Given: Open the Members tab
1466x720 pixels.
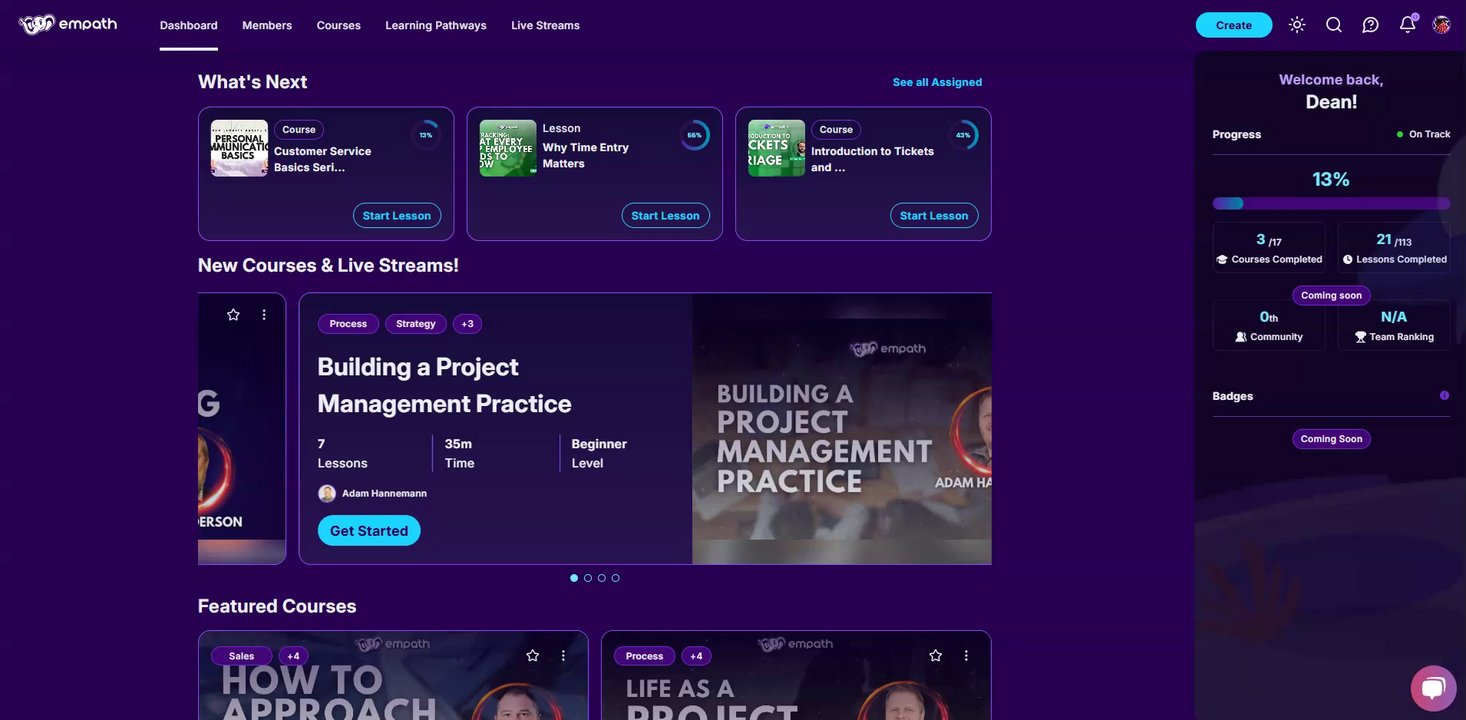Looking at the screenshot, I should (x=267, y=25).
